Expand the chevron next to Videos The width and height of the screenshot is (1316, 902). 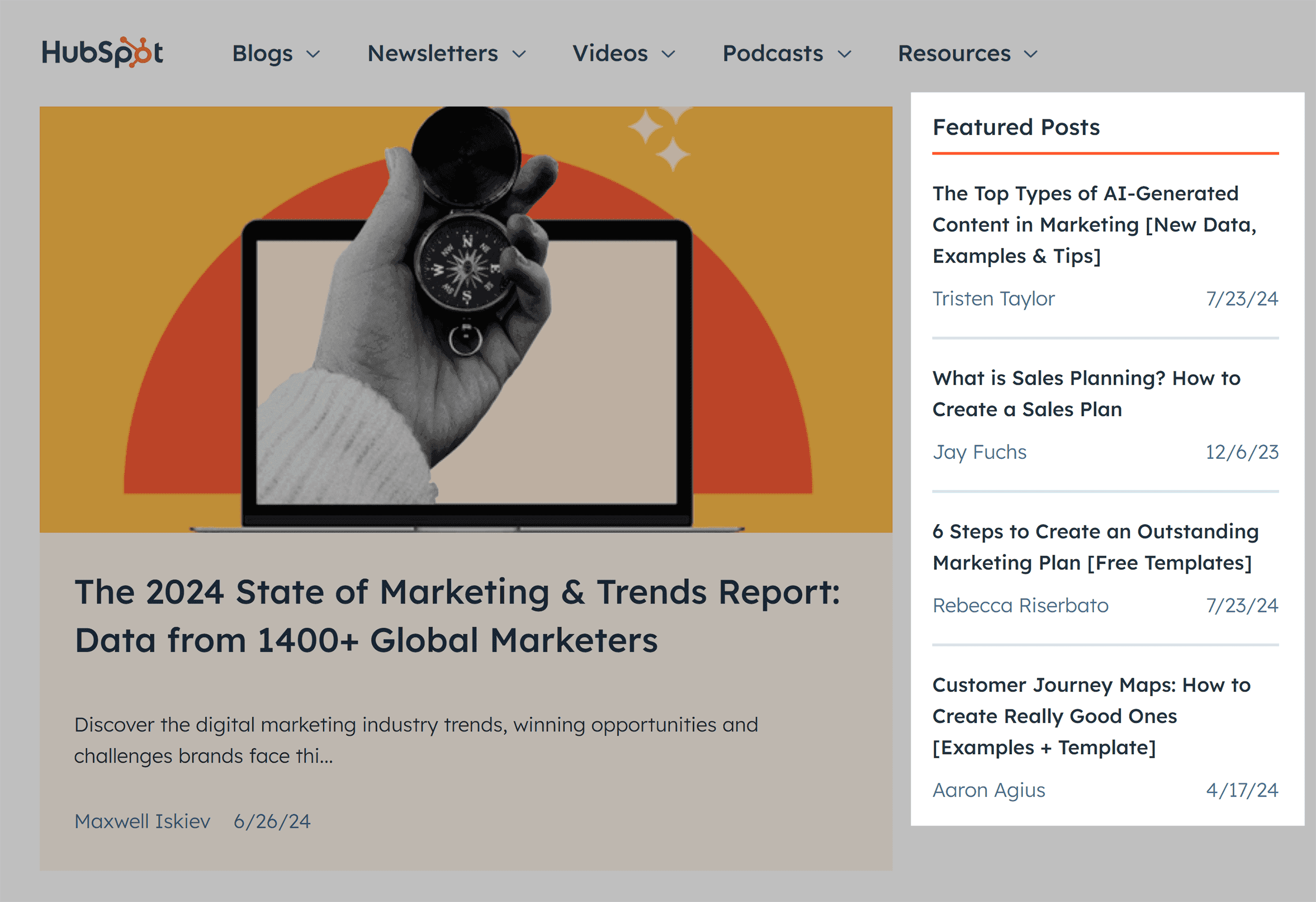(669, 54)
